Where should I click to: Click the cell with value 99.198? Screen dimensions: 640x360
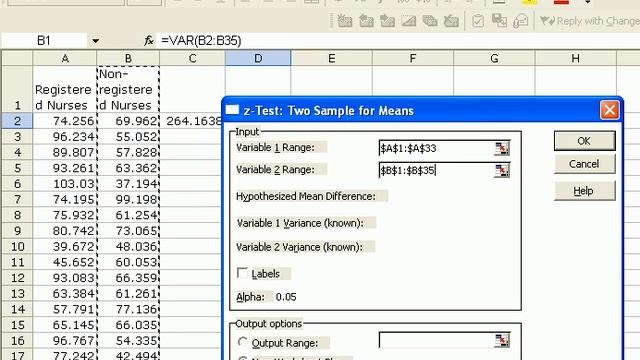(128, 200)
